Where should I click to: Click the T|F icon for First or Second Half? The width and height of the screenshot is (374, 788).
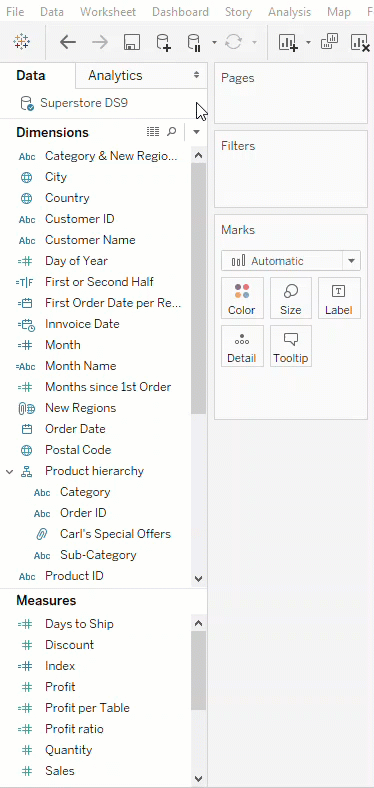25,282
